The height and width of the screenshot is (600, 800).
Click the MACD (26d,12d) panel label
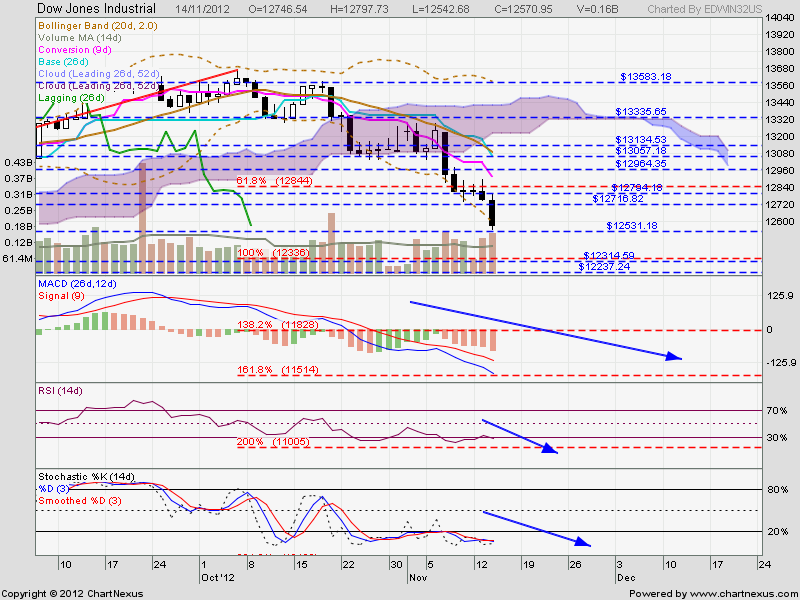coord(78,284)
